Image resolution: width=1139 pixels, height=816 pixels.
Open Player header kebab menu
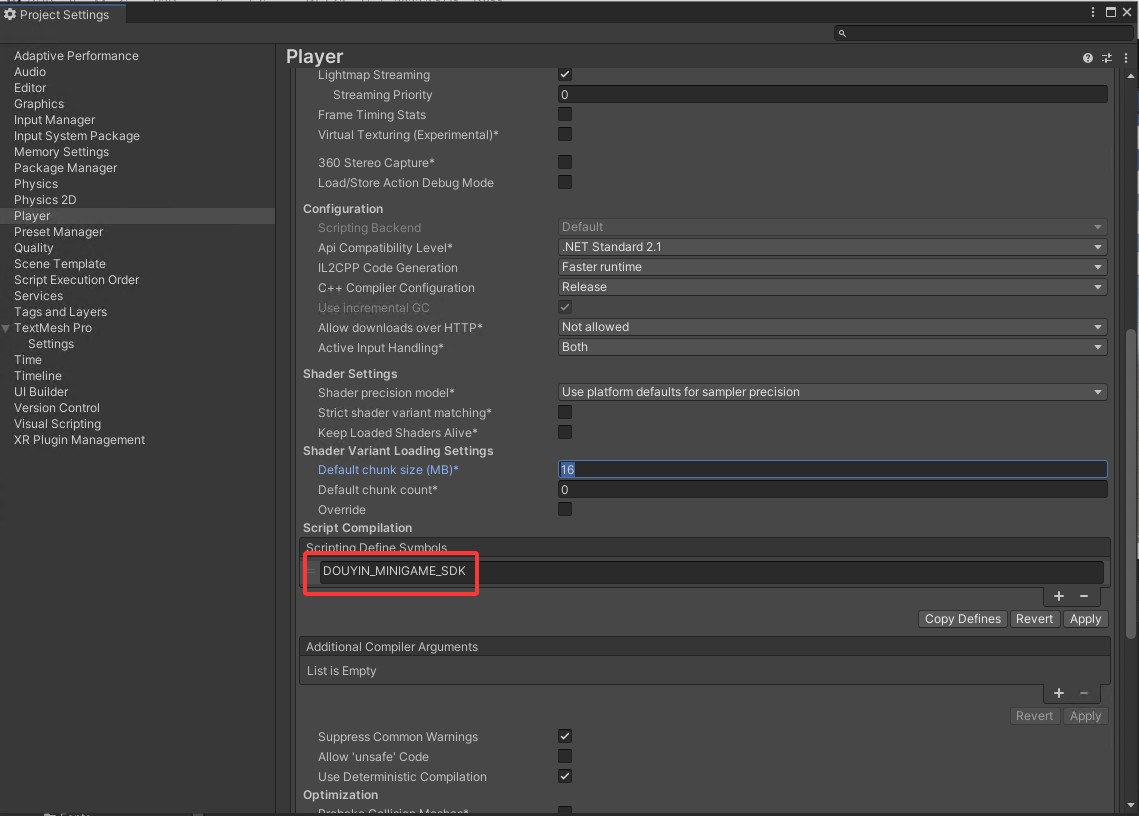click(1126, 58)
